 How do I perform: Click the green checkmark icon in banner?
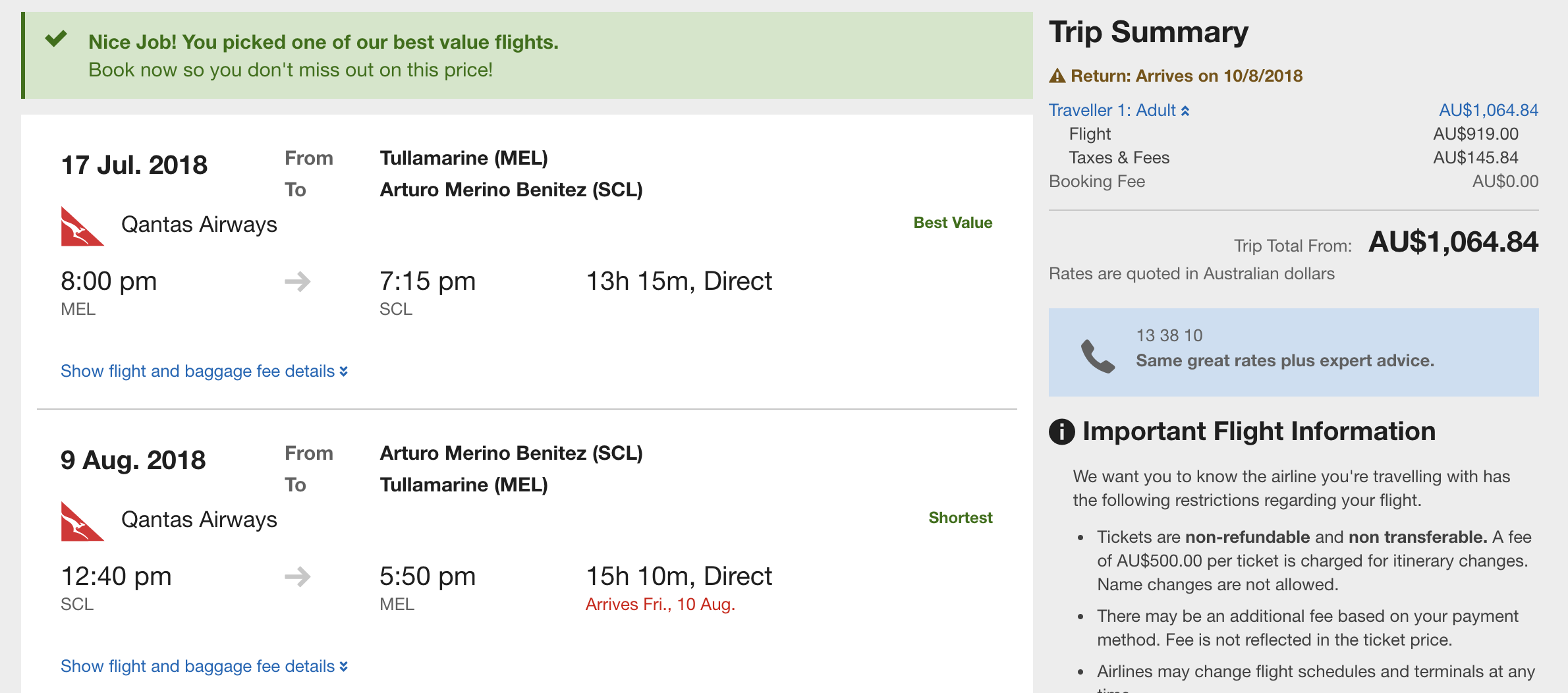56,39
